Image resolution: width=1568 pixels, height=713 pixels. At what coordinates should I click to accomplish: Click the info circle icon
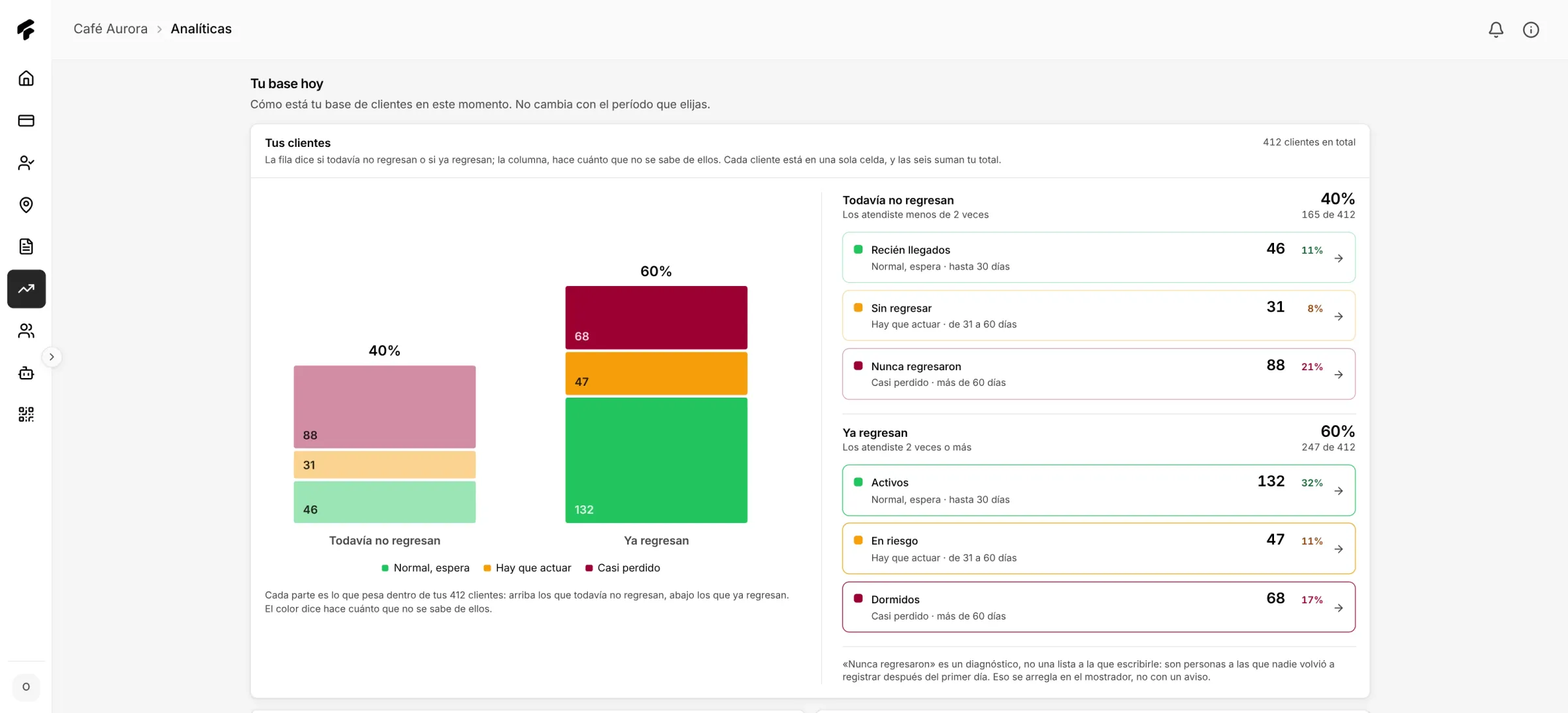tap(1531, 29)
